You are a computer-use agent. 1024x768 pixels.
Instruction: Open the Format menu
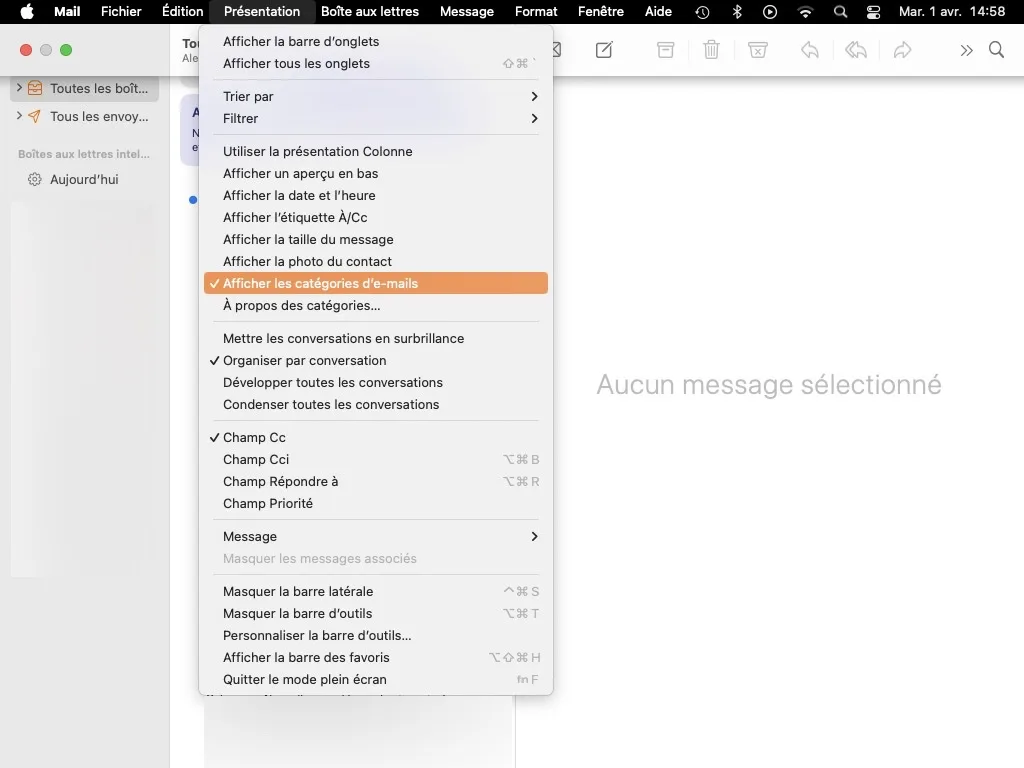(536, 12)
